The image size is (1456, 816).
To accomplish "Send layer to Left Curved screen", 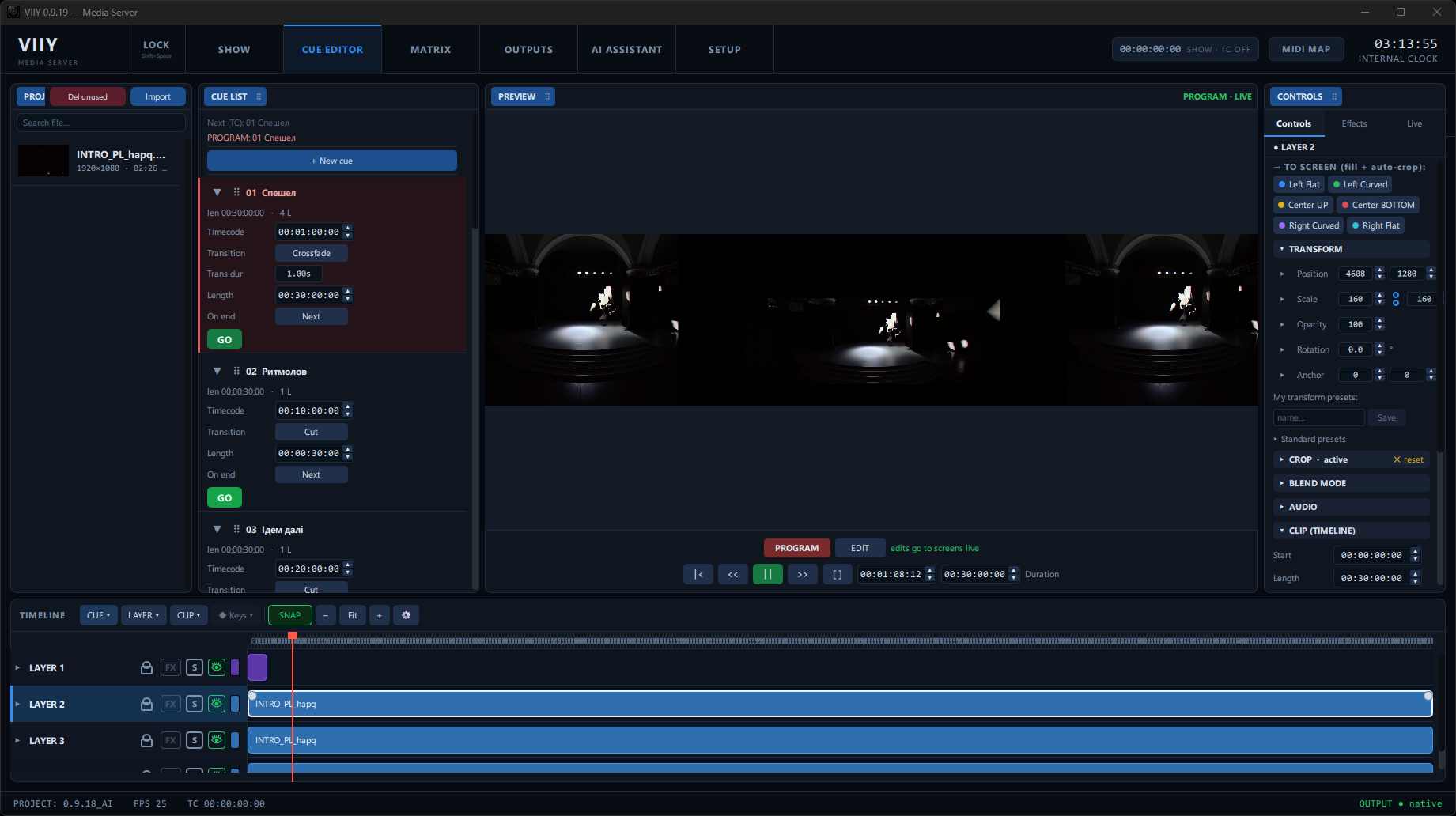I will [x=1360, y=184].
